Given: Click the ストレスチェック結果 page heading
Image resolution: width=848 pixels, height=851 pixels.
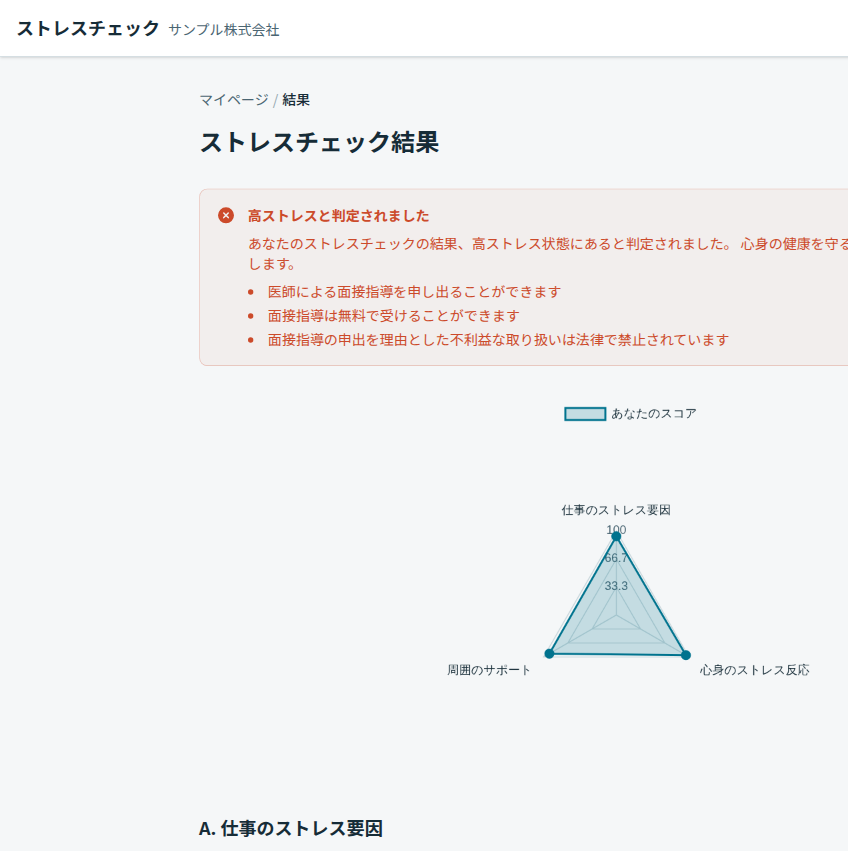Looking at the screenshot, I should click(x=319, y=142).
